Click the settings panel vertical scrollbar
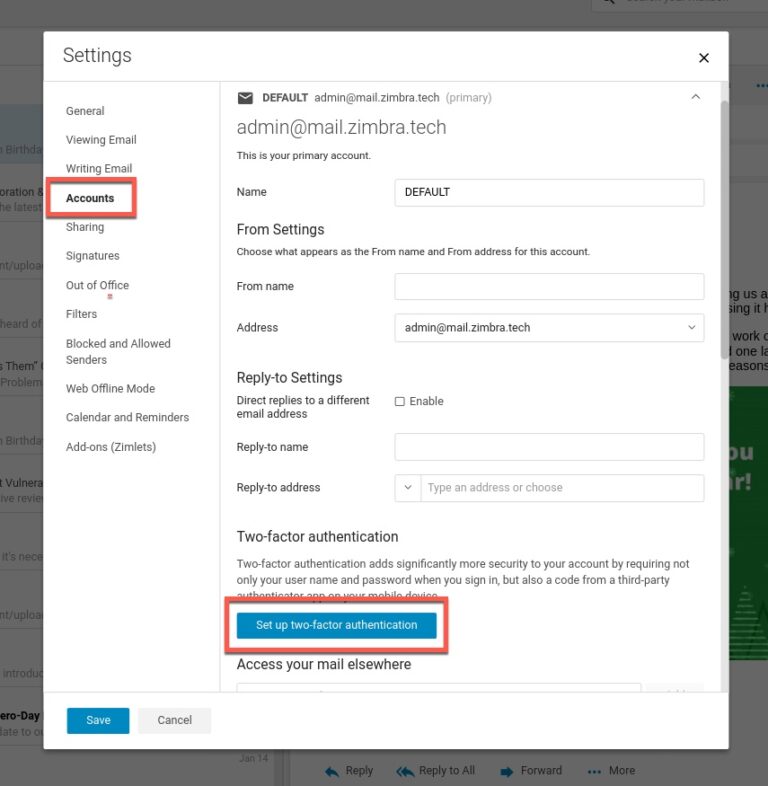This screenshot has height=786, width=768. click(724, 230)
